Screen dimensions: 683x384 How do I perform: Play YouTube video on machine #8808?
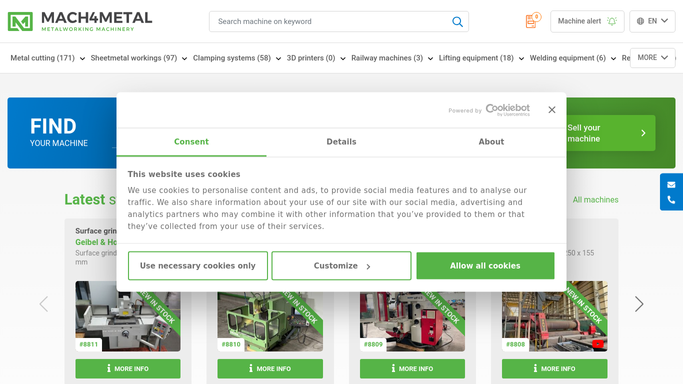[598, 344]
